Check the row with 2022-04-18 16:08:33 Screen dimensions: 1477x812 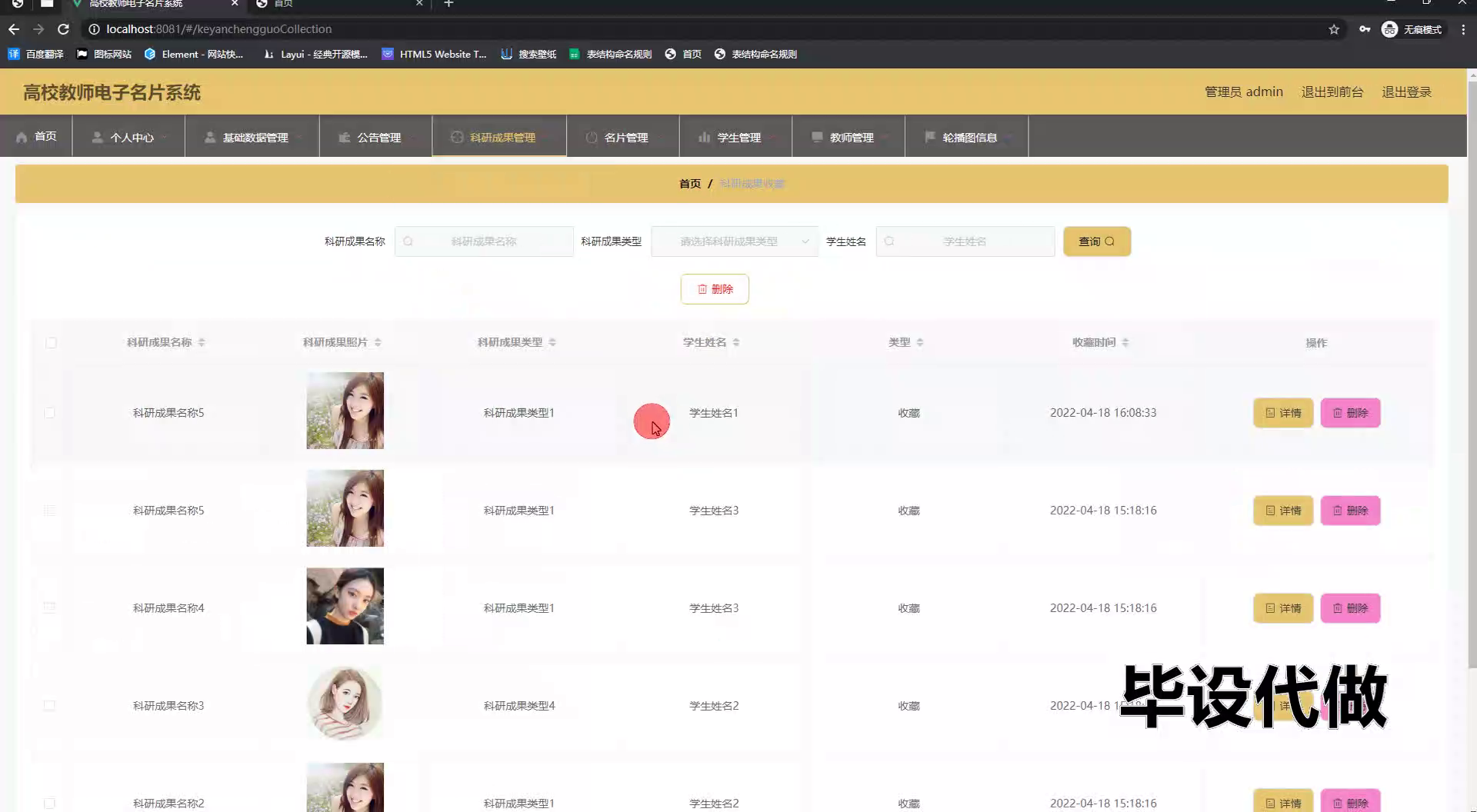coord(49,413)
